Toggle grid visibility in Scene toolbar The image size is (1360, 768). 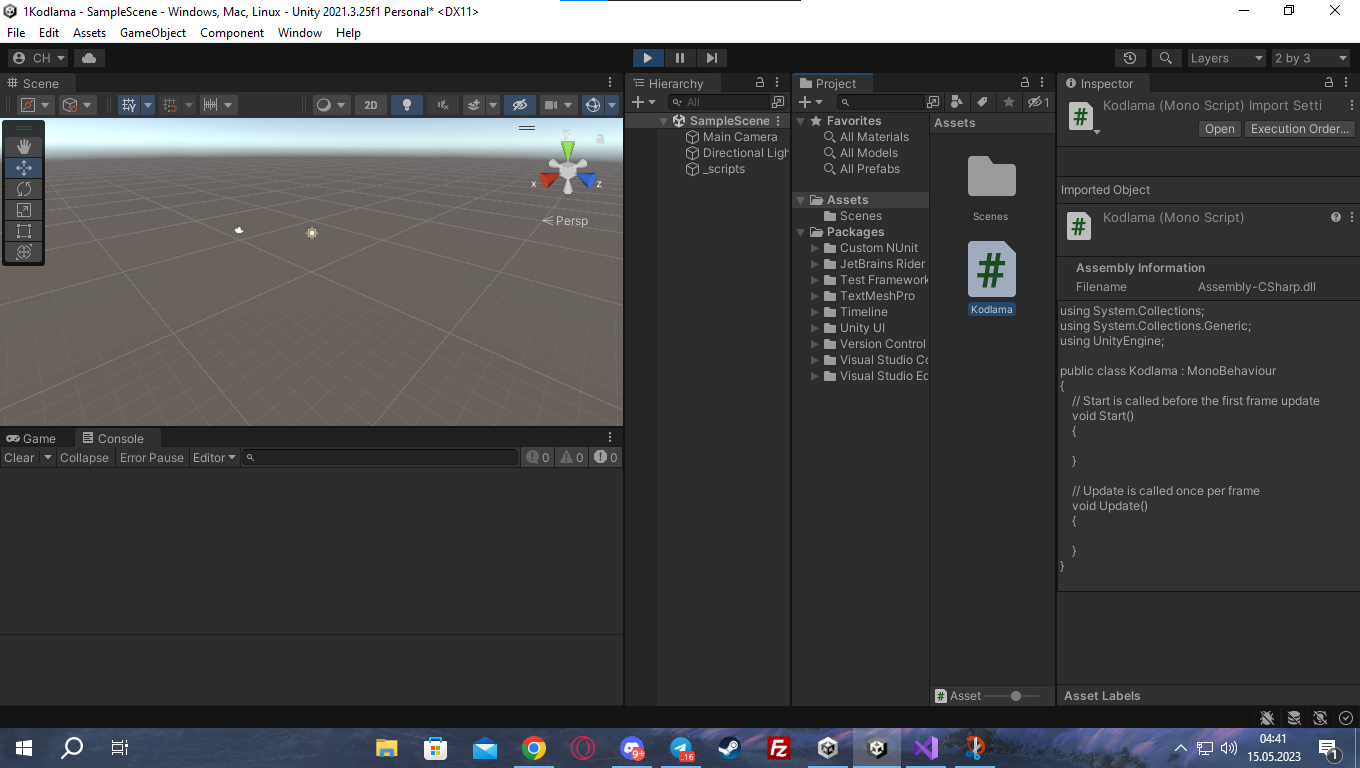(129, 104)
